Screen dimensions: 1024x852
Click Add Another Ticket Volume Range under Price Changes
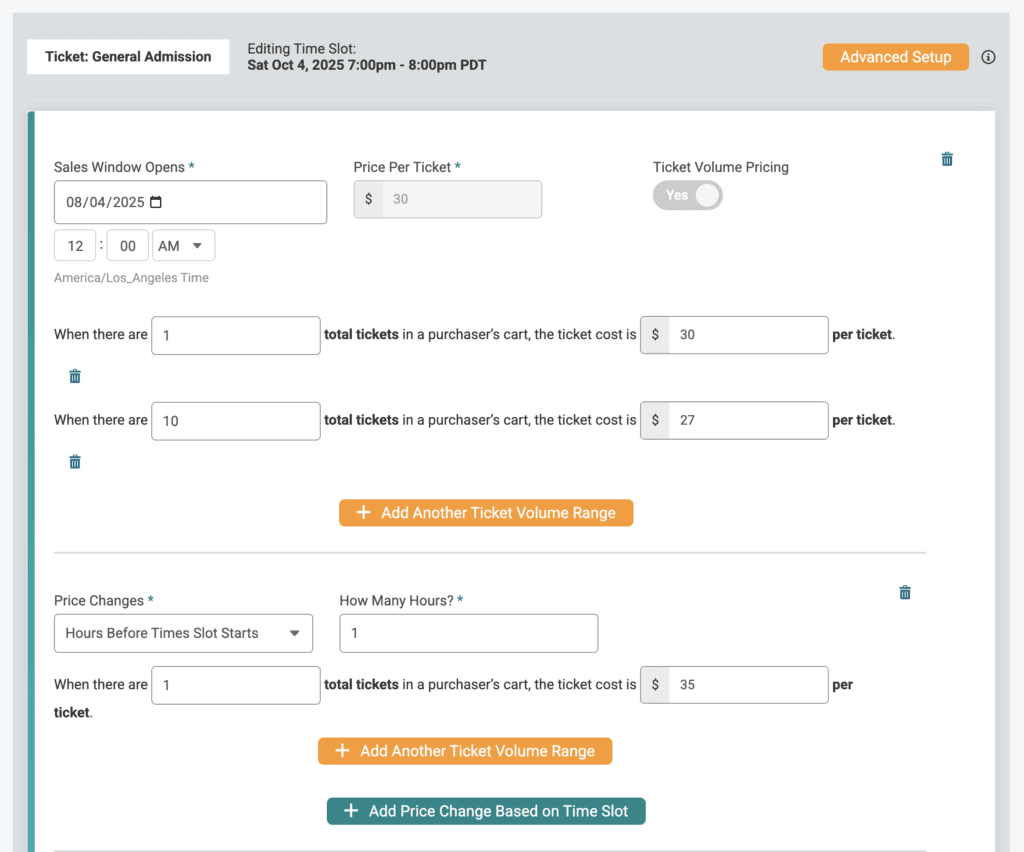pyautogui.click(x=465, y=751)
